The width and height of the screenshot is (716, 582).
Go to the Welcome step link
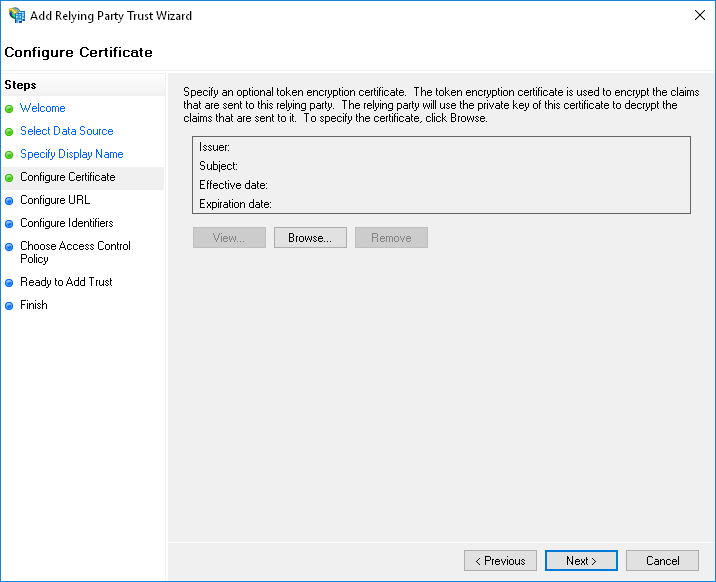point(43,108)
